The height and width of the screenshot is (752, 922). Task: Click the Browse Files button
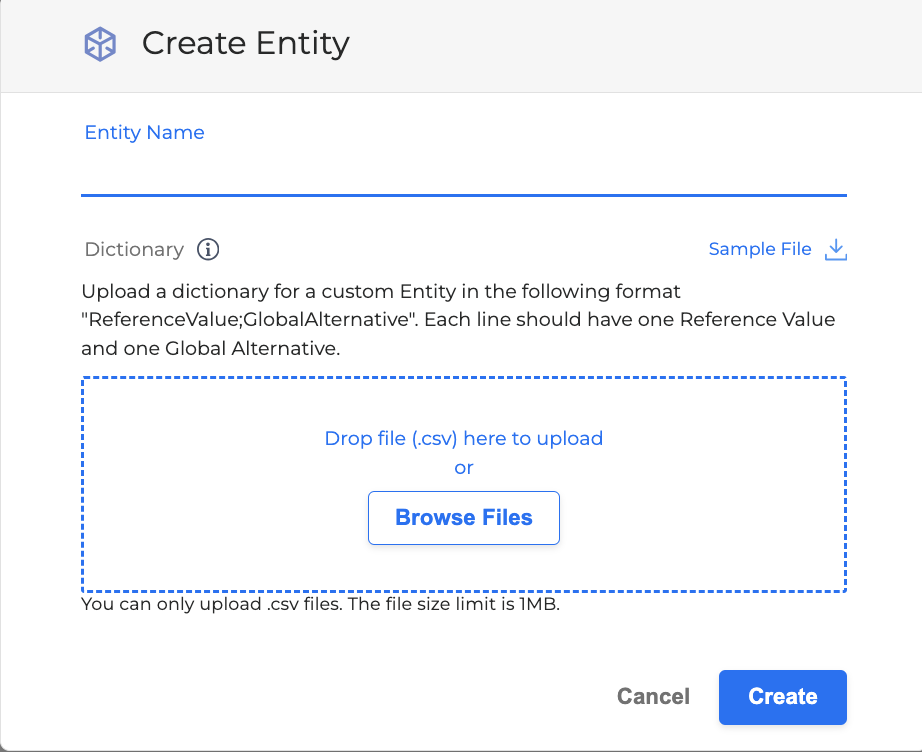tap(463, 518)
